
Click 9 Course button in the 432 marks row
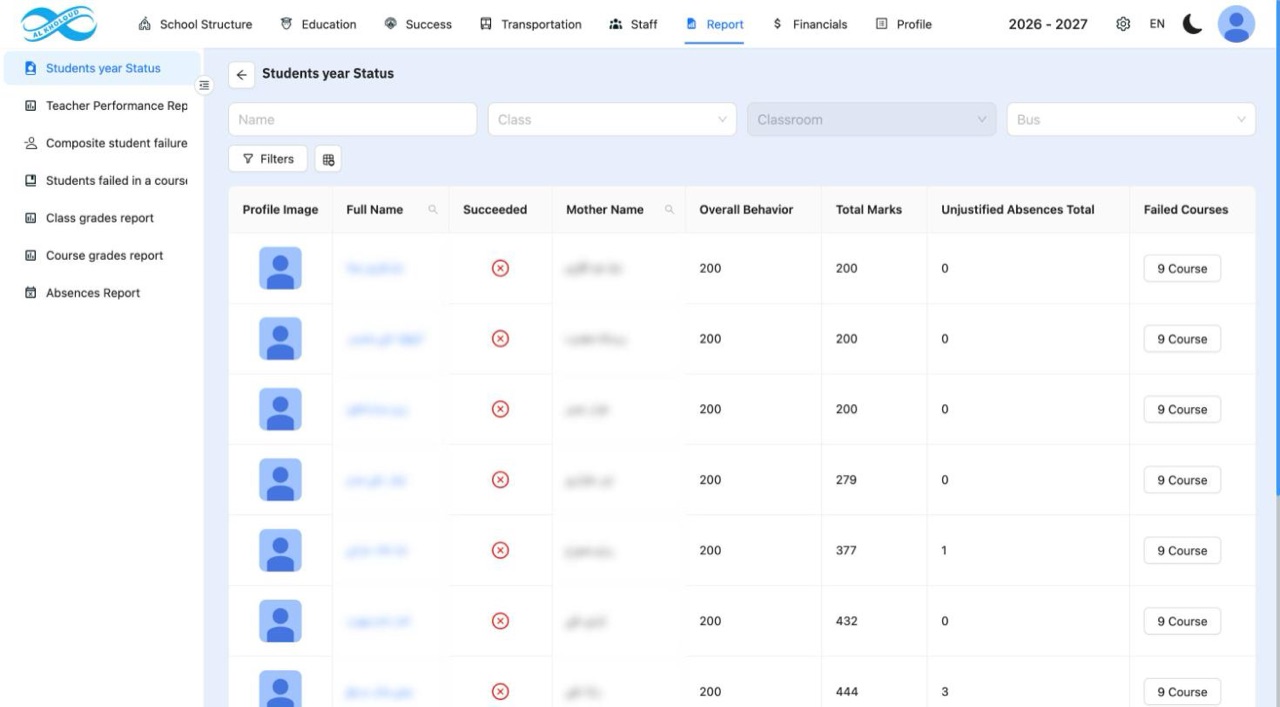(x=1182, y=621)
